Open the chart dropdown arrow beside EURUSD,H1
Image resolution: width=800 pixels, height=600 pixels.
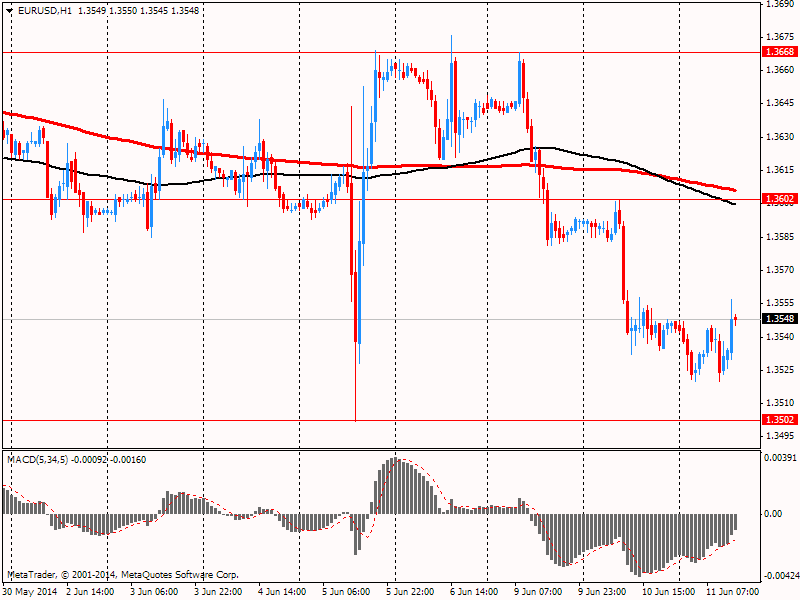[x=9, y=10]
